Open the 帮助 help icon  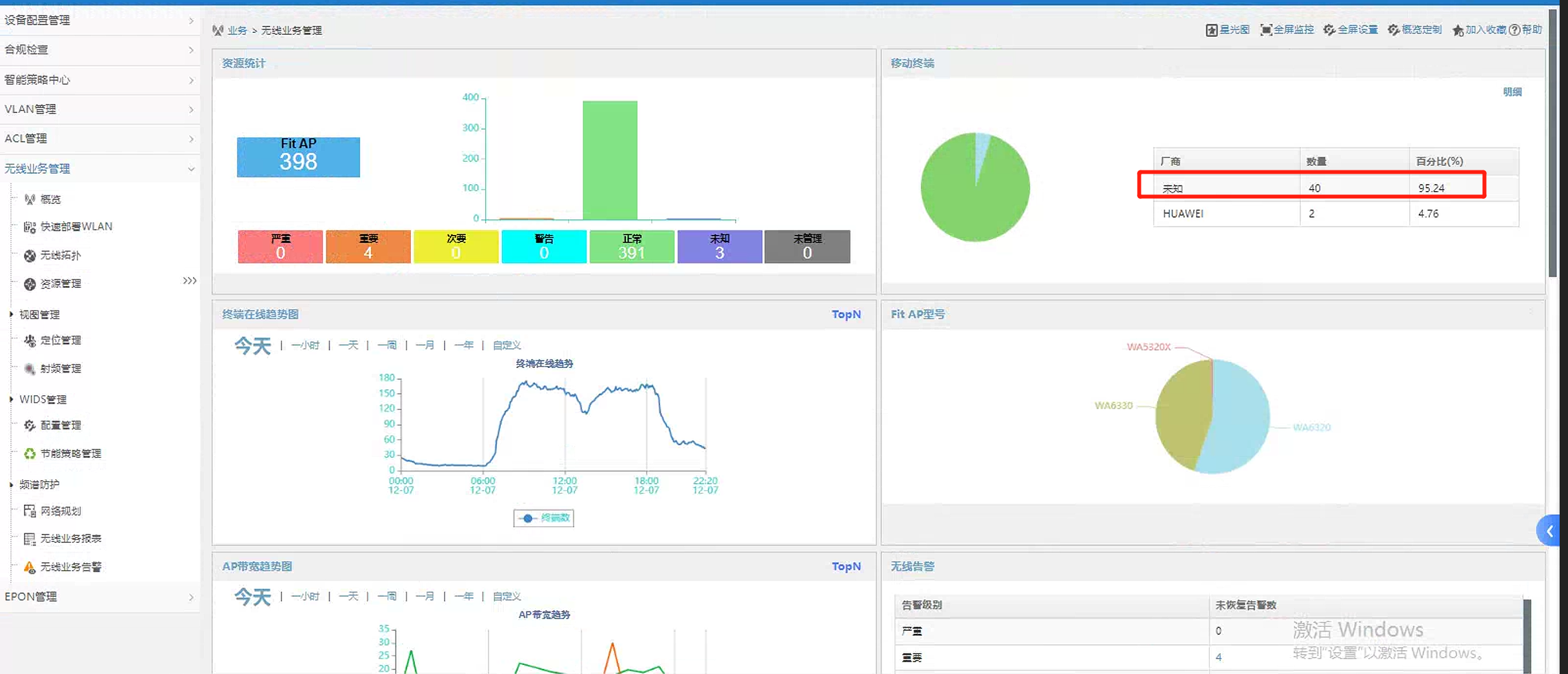[1514, 30]
